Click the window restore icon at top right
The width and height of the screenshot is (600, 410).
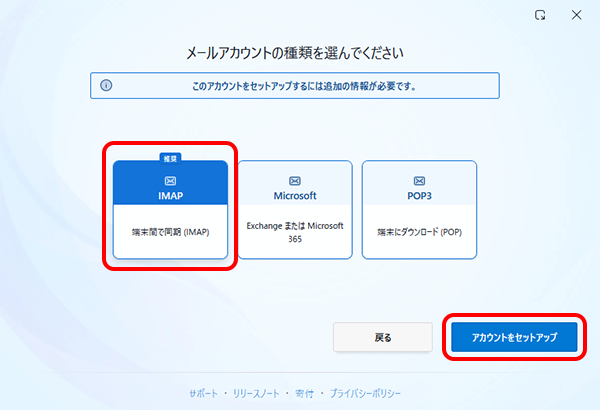[x=540, y=15]
